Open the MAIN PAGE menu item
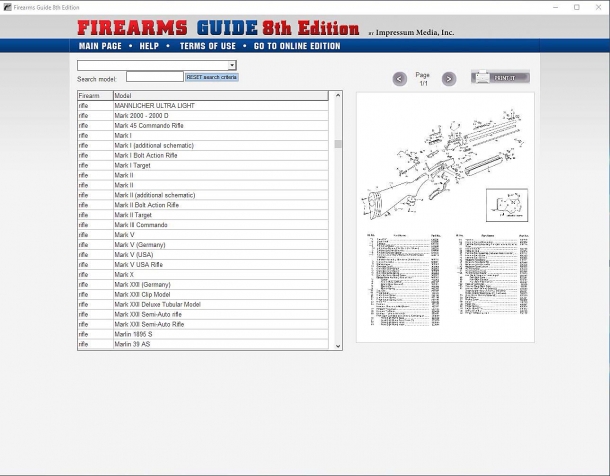The width and height of the screenshot is (610, 476). [100, 46]
